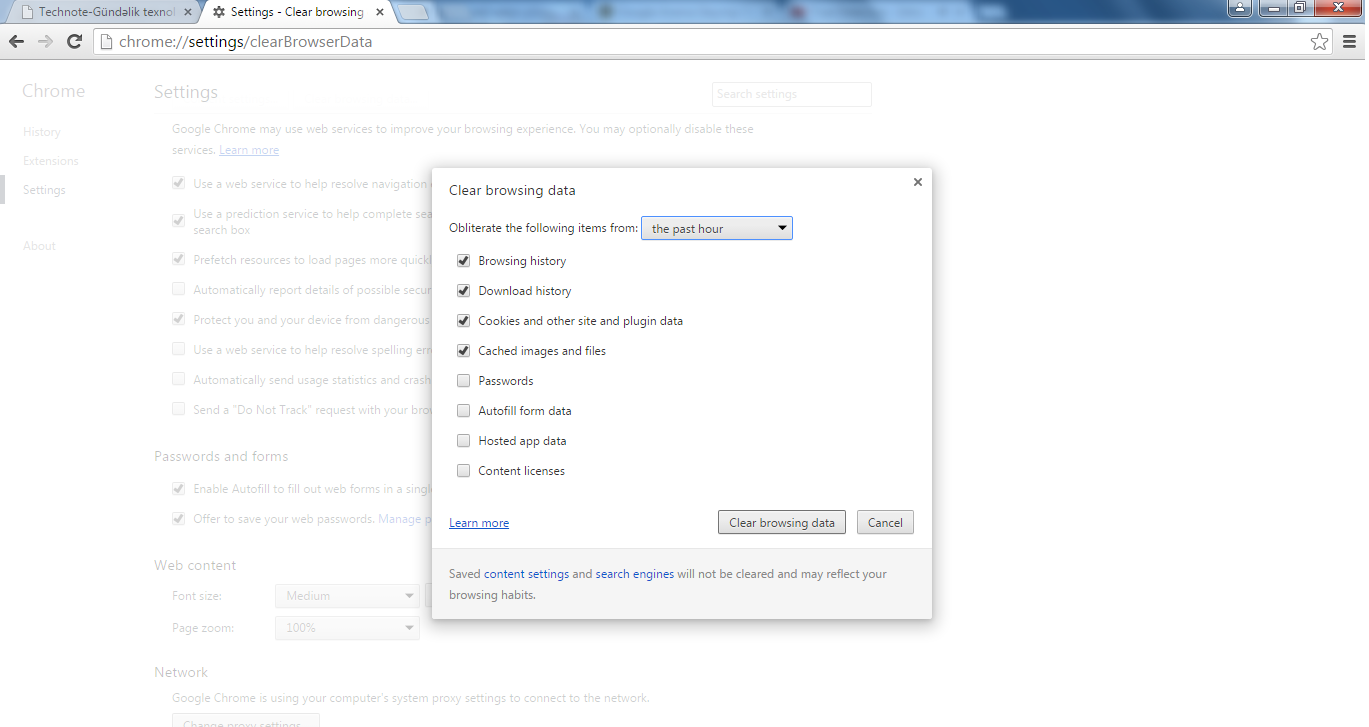Close the Settings tab with its X
1369x727 pixels.
click(380, 12)
